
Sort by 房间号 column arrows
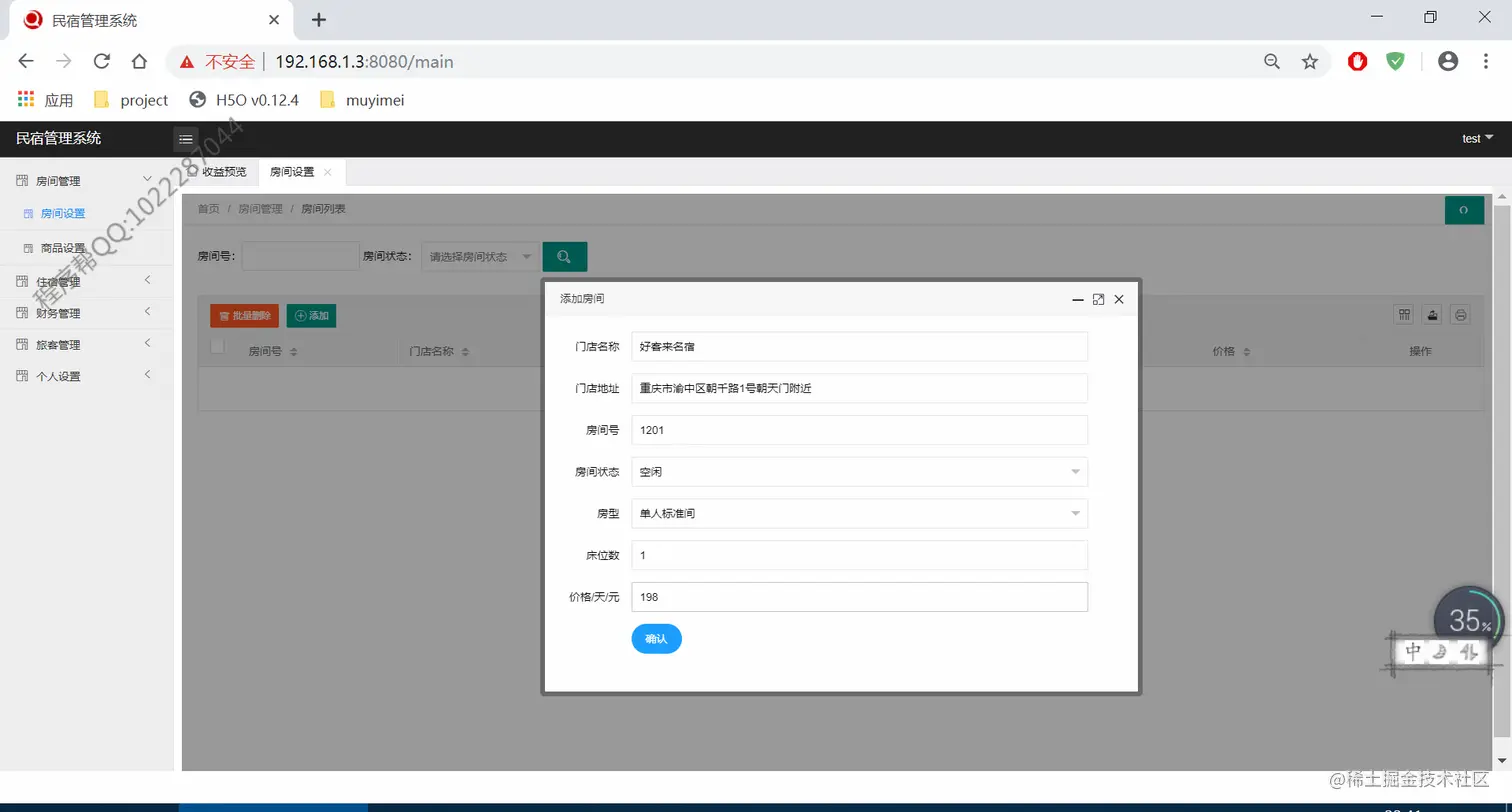[x=294, y=353]
